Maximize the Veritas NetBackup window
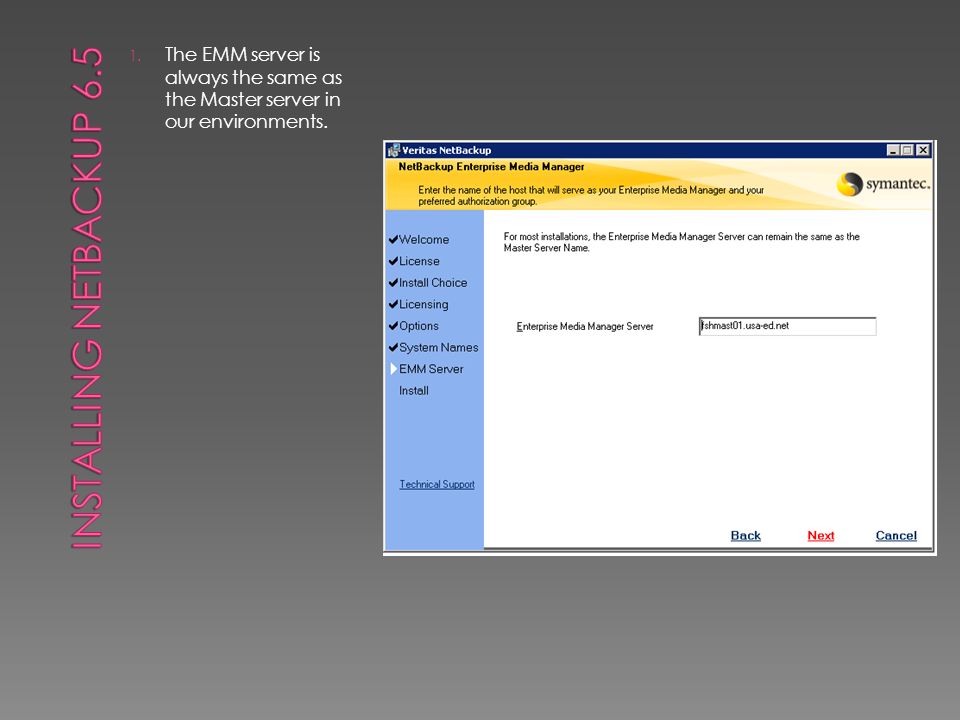 click(907, 150)
